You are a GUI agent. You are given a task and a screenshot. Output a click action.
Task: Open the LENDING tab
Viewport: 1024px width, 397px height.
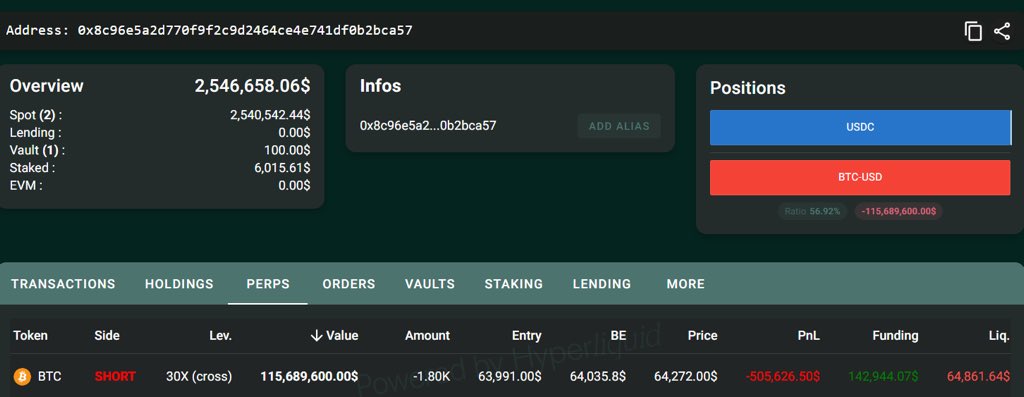tap(601, 284)
